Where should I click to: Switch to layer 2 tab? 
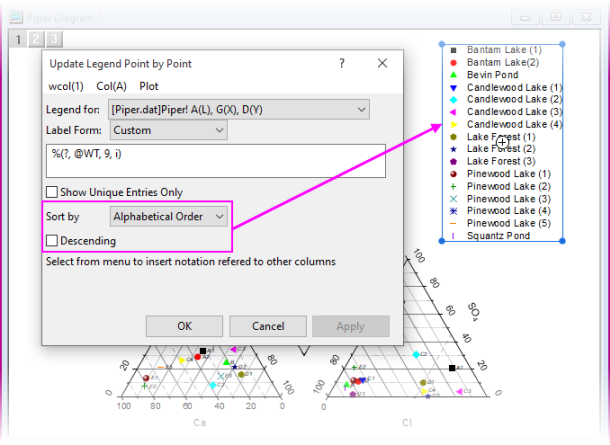[34, 39]
